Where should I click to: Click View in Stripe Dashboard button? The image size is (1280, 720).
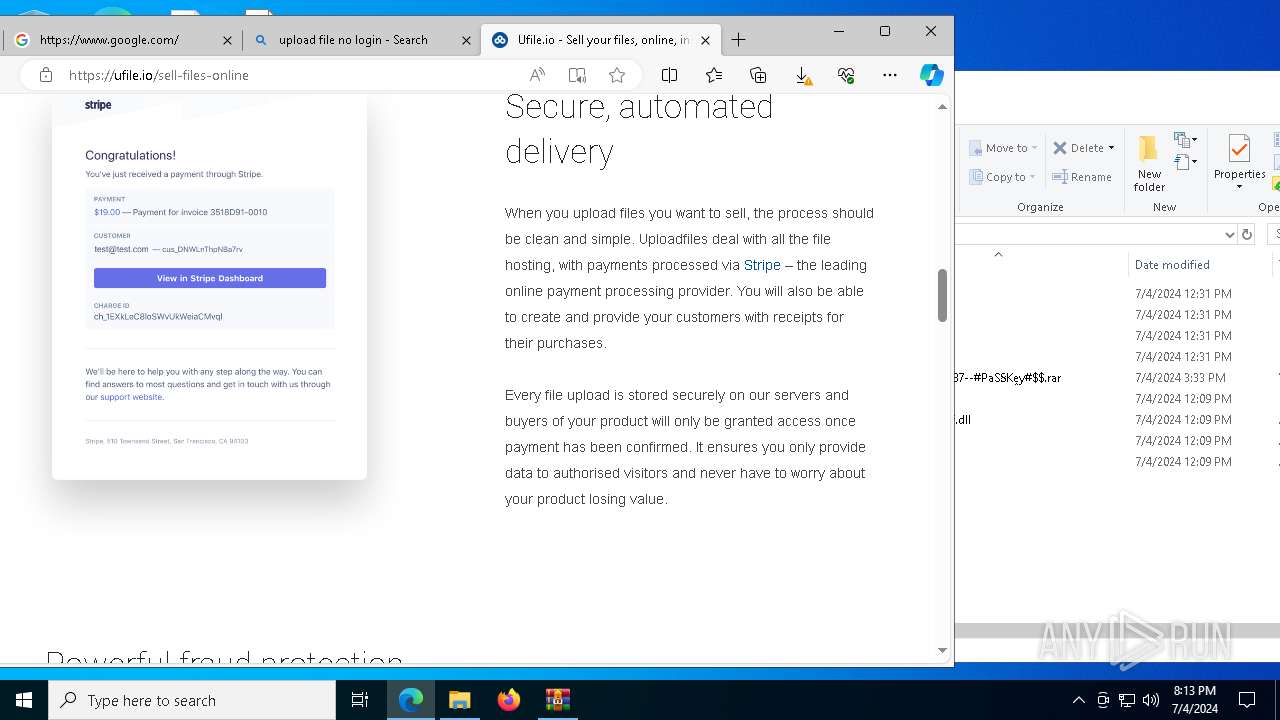pos(210,278)
